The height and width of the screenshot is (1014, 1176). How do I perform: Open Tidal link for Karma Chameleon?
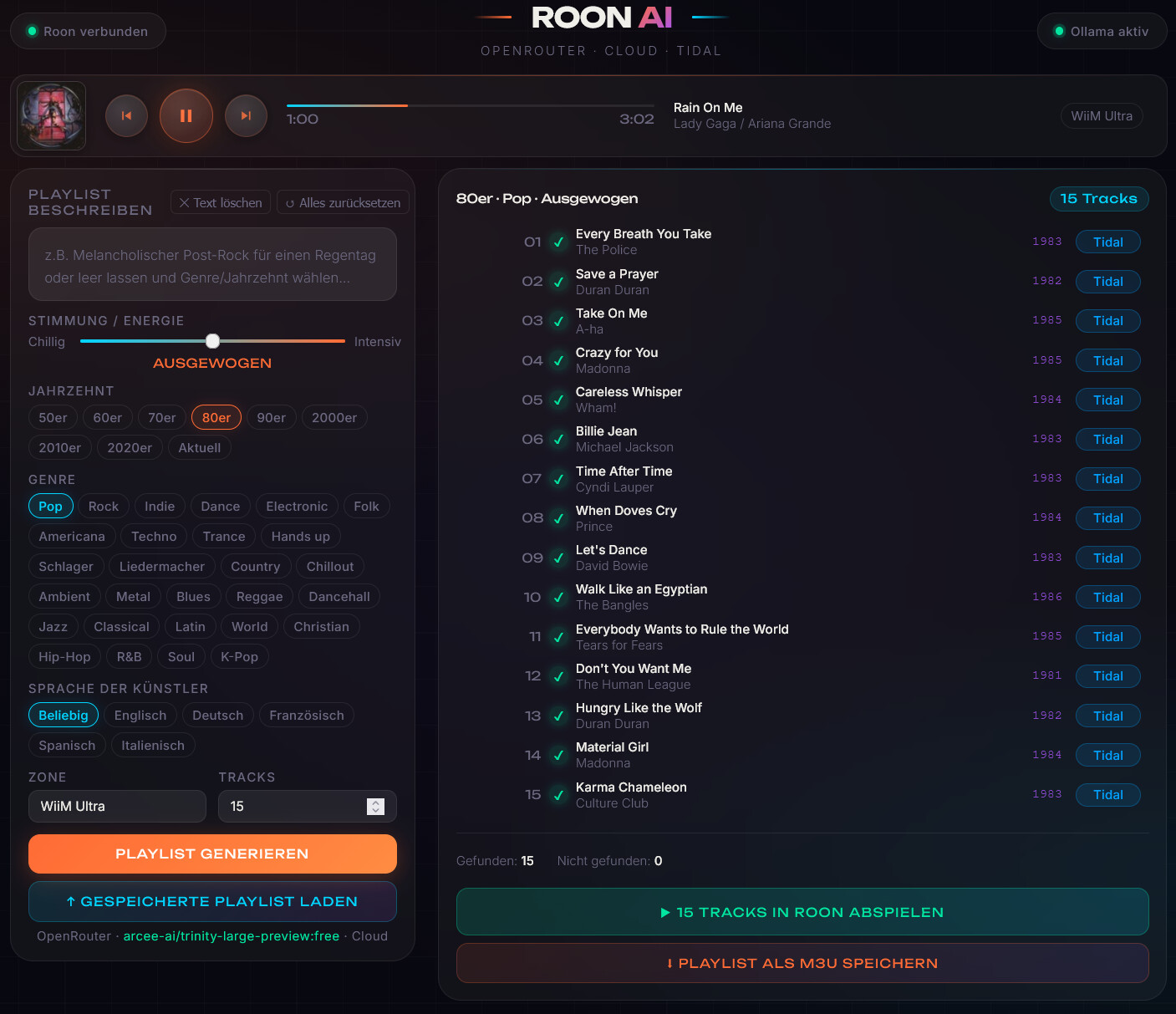(x=1107, y=795)
